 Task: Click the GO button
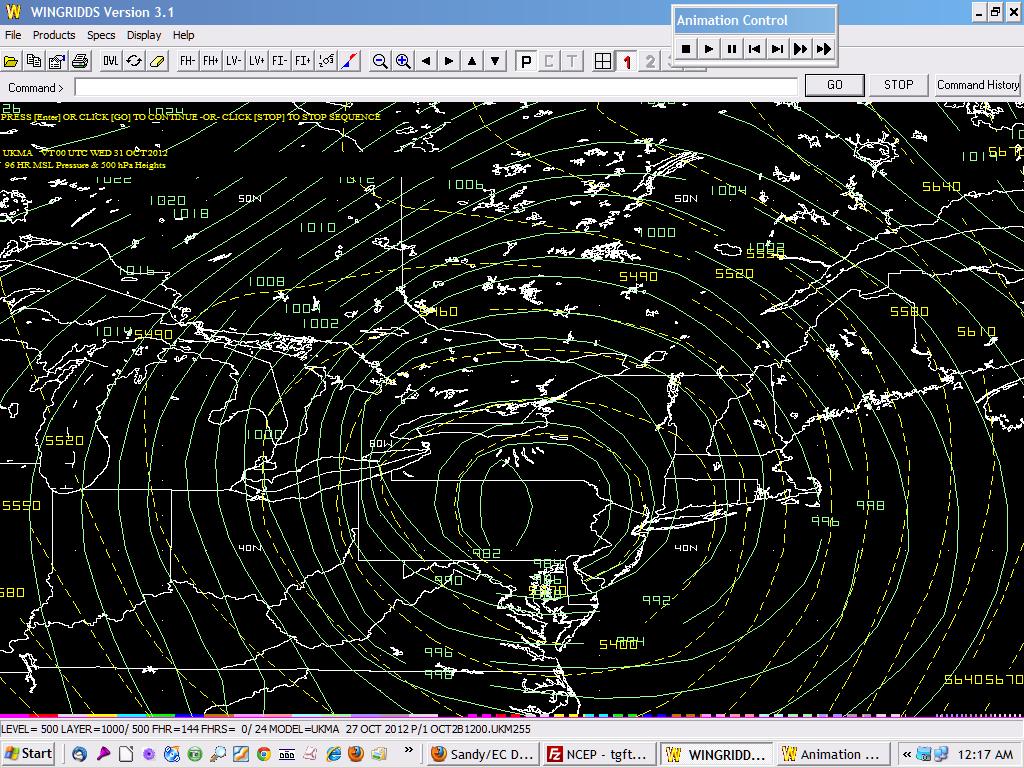click(x=835, y=85)
